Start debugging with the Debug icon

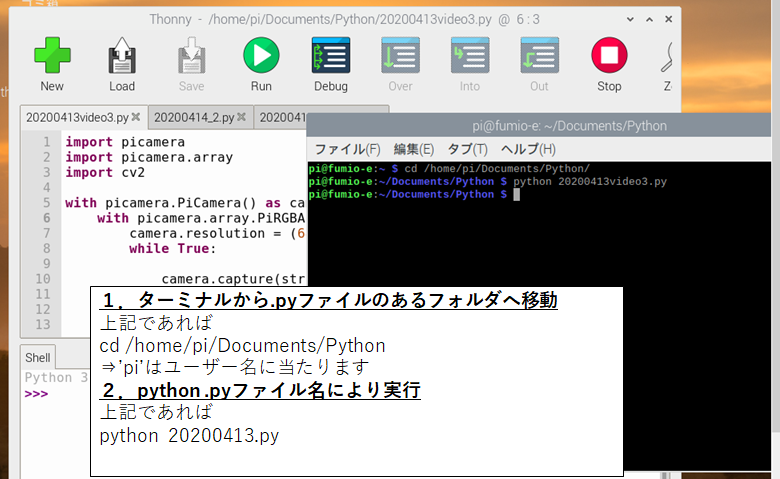click(x=331, y=55)
